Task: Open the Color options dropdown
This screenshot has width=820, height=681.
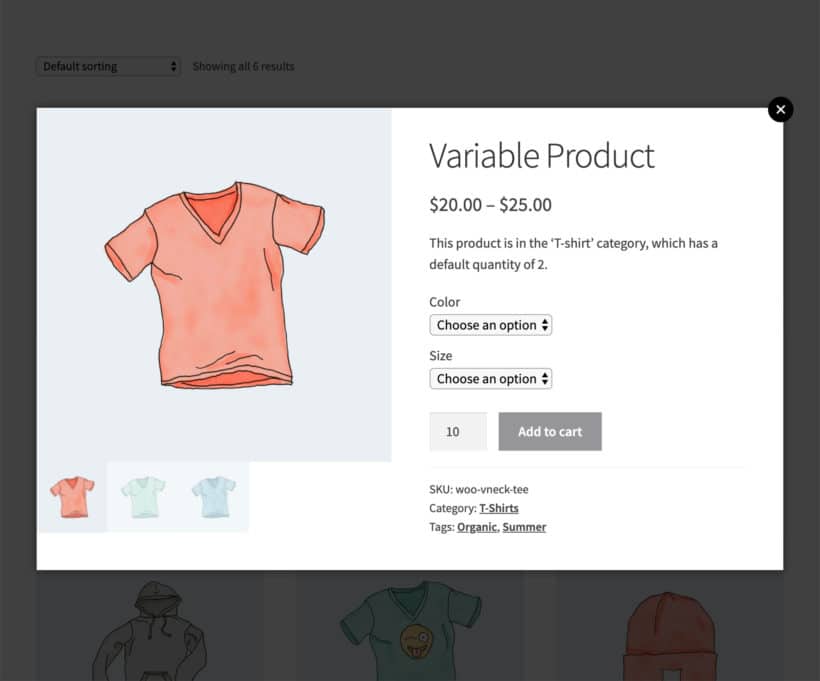Action: pos(490,324)
